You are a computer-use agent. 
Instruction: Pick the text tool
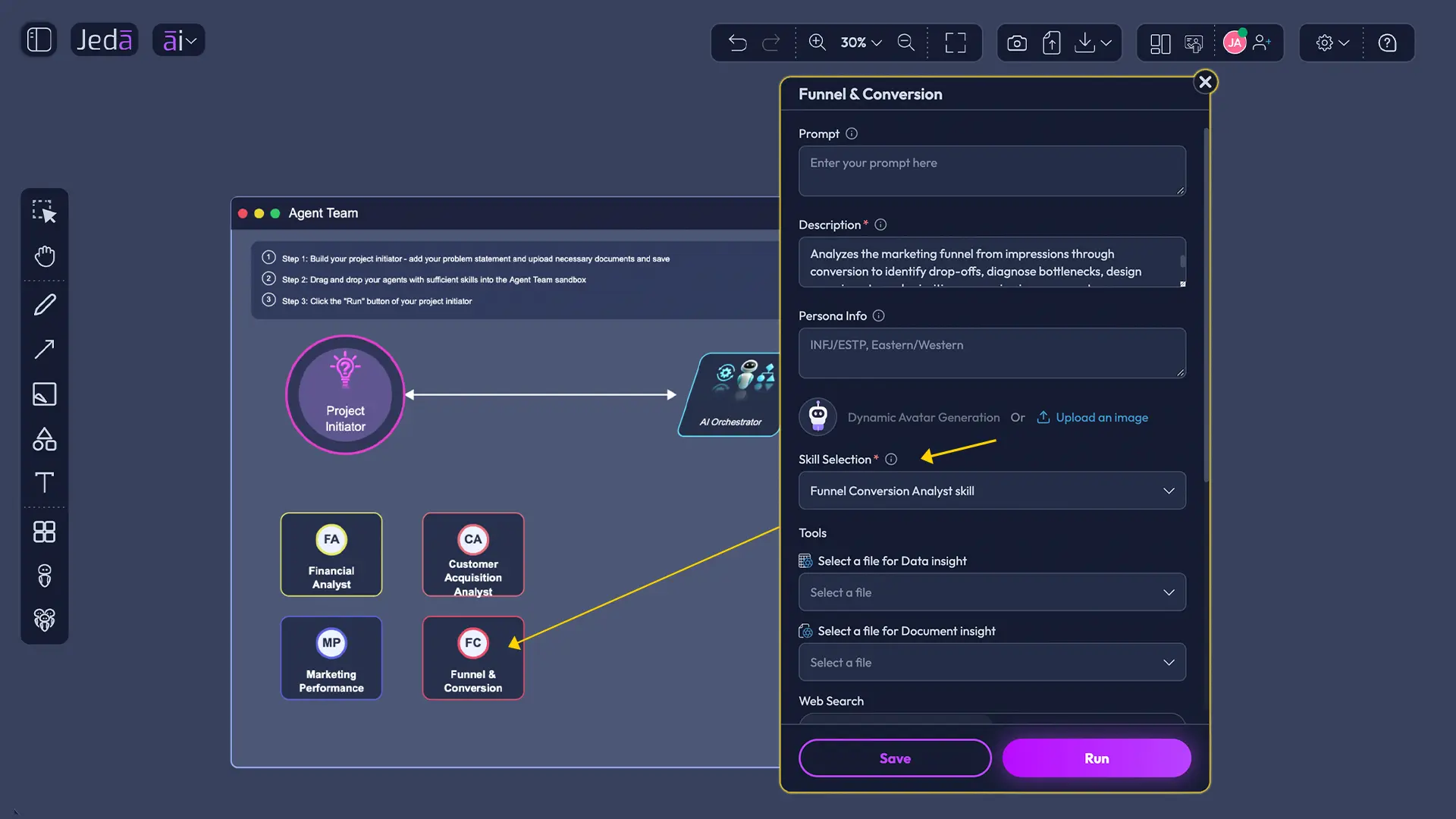[x=45, y=482]
